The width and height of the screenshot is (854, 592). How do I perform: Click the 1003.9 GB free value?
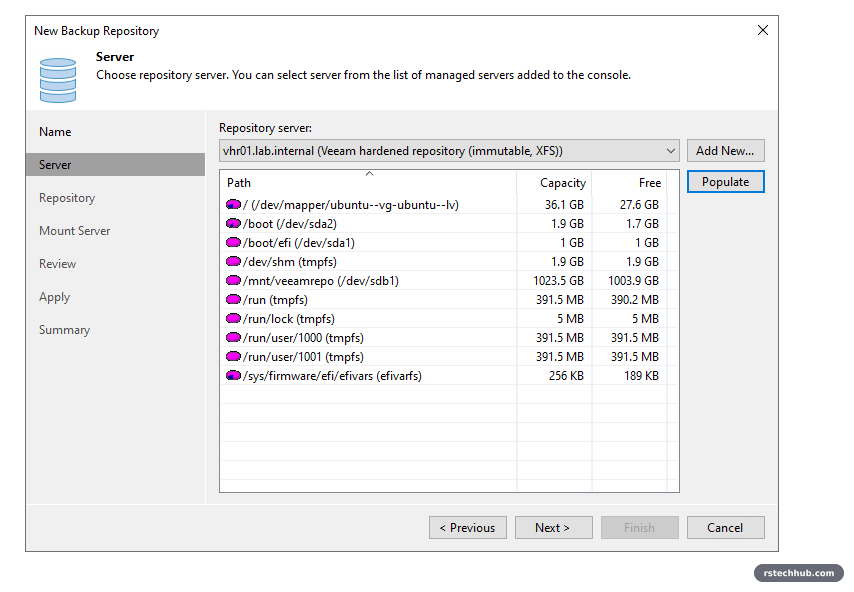(633, 280)
